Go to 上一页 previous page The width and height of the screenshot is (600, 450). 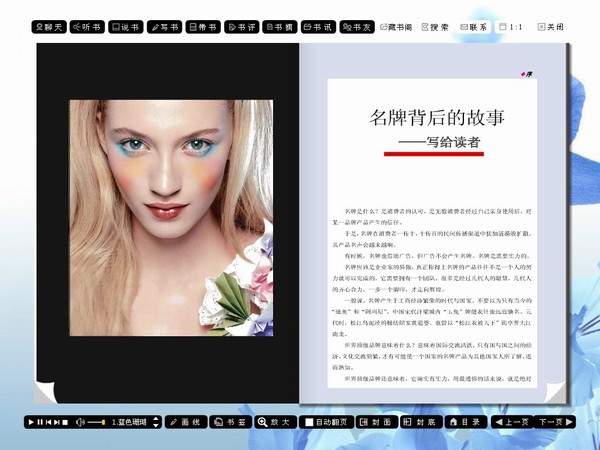[x=512, y=422]
